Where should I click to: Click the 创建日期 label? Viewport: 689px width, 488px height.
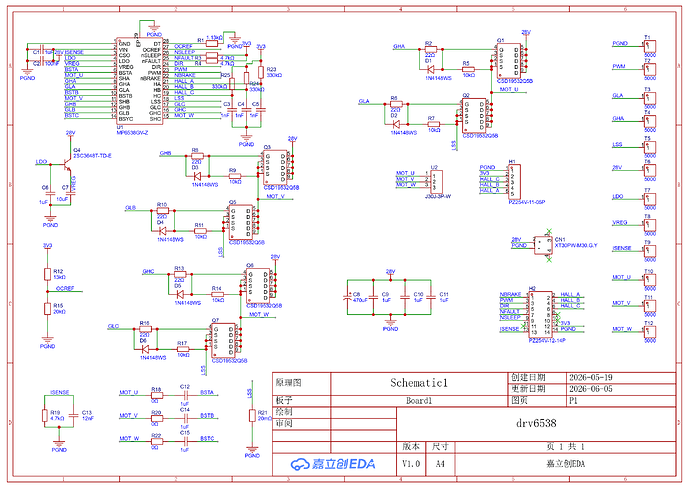click(528, 377)
